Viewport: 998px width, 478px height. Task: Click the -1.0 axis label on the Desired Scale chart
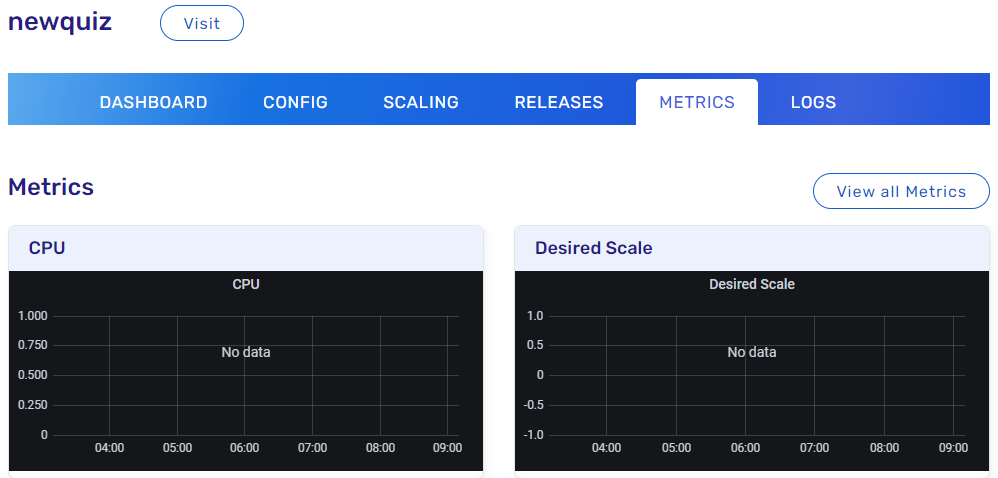coord(534,435)
